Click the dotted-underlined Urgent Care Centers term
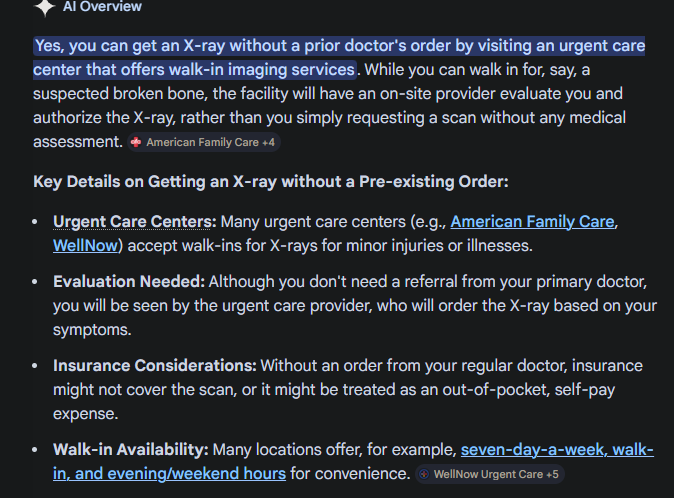 134,221
